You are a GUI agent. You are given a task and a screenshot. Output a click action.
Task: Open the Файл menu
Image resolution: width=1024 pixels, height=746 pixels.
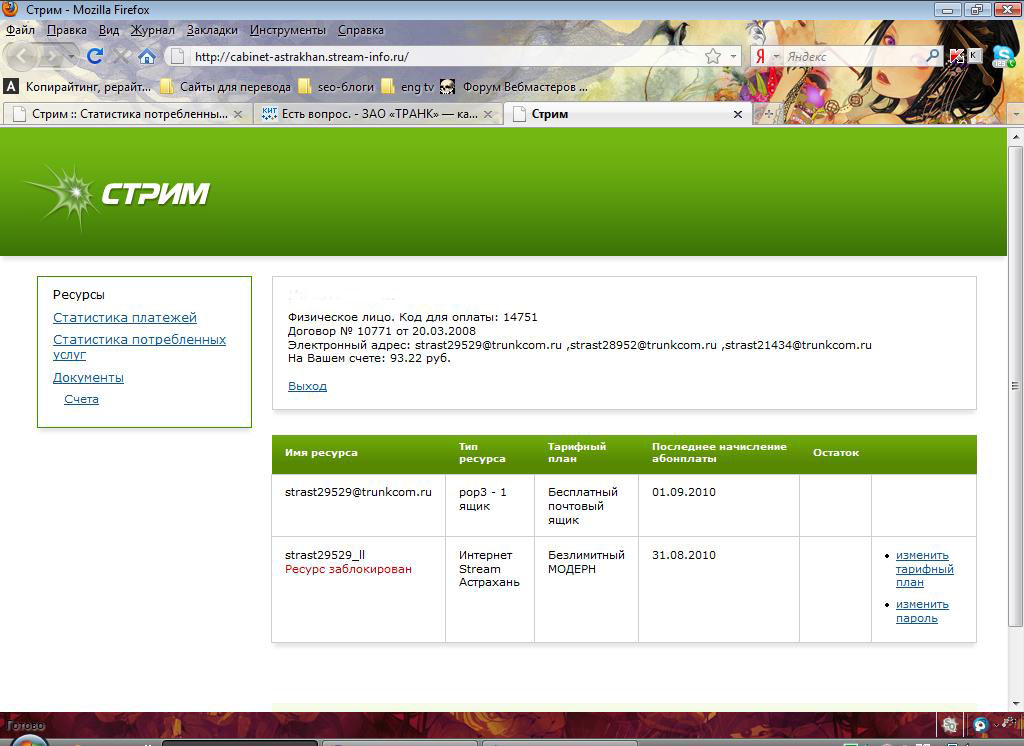click(20, 30)
